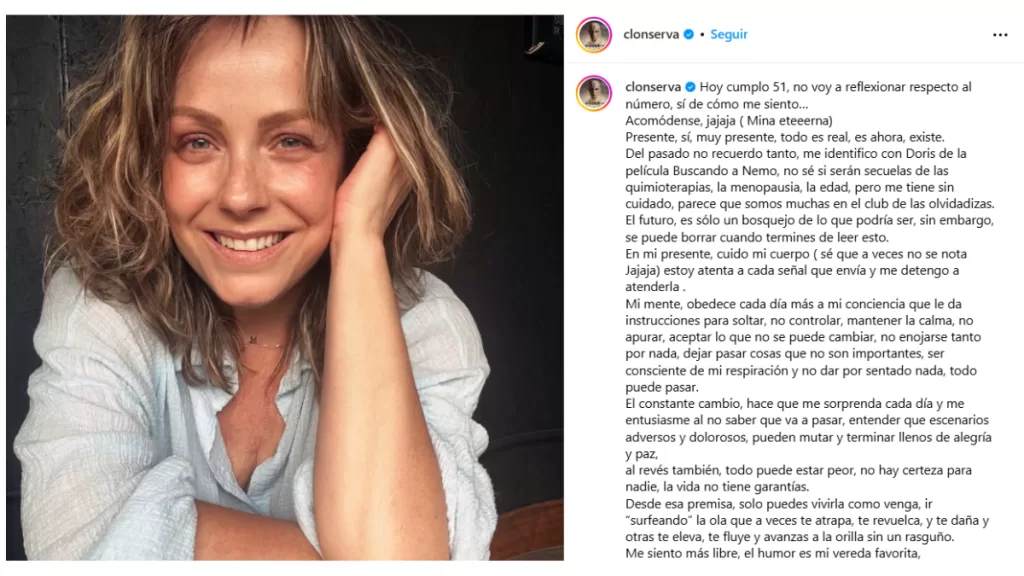Click the clonserva avatar beside the caption

[x=594, y=93]
